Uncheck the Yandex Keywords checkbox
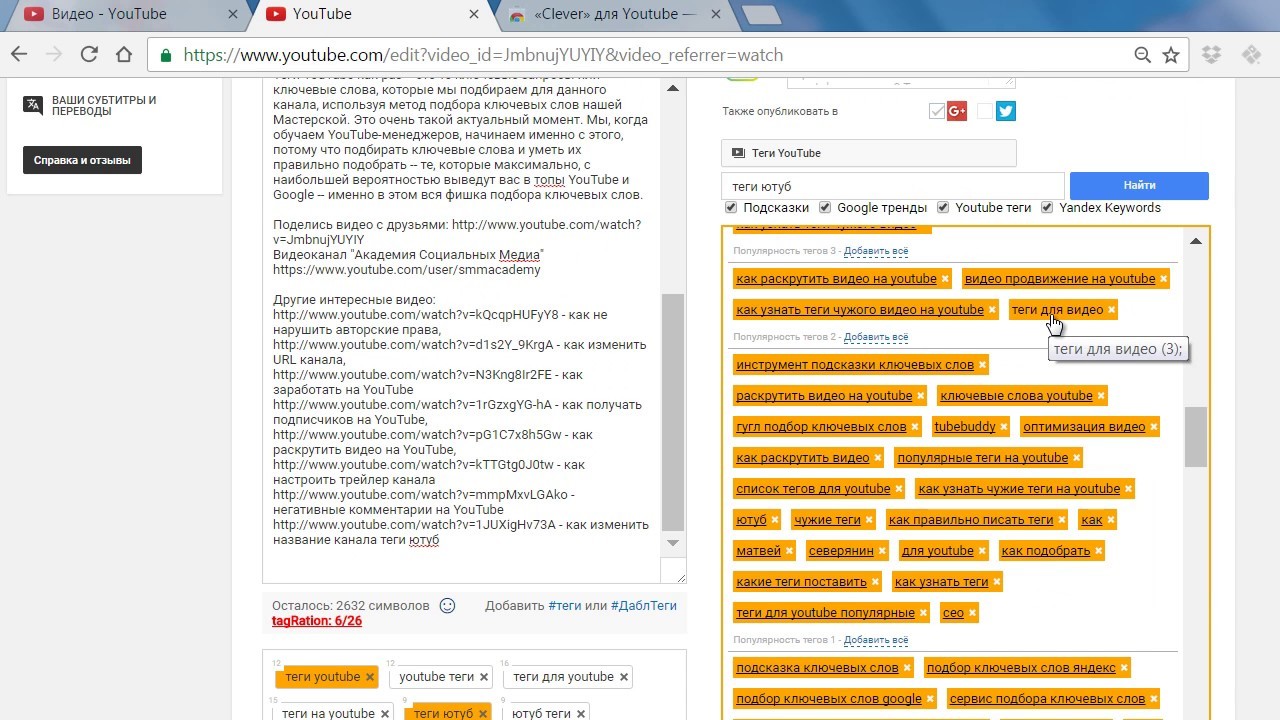 (1047, 208)
